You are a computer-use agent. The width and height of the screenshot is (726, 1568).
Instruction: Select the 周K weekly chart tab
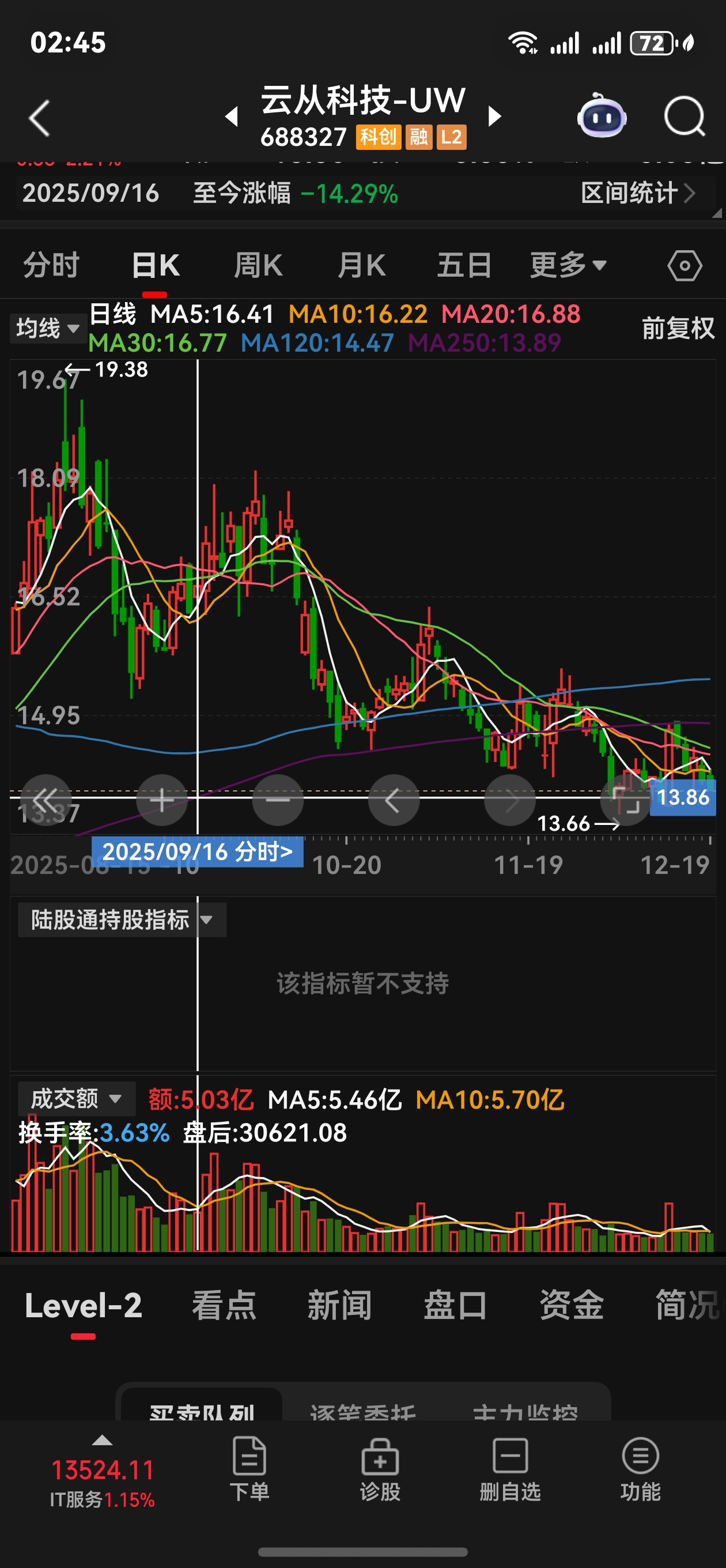click(258, 265)
